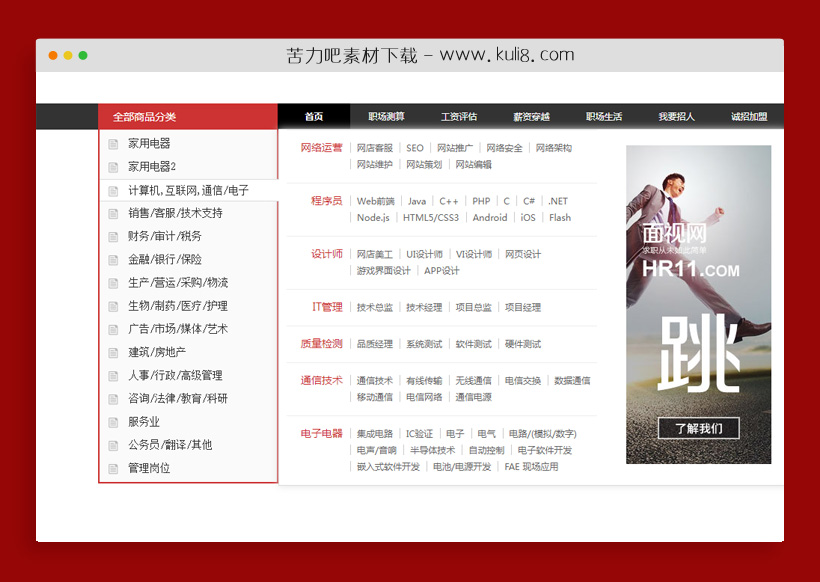Click the document icon beside 销售/客服/技术支持
The image size is (820, 582).
(114, 213)
